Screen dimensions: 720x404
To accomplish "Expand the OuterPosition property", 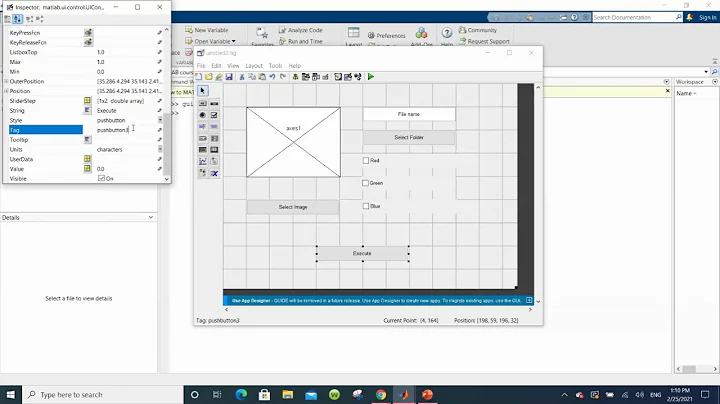I will tap(6, 81).
